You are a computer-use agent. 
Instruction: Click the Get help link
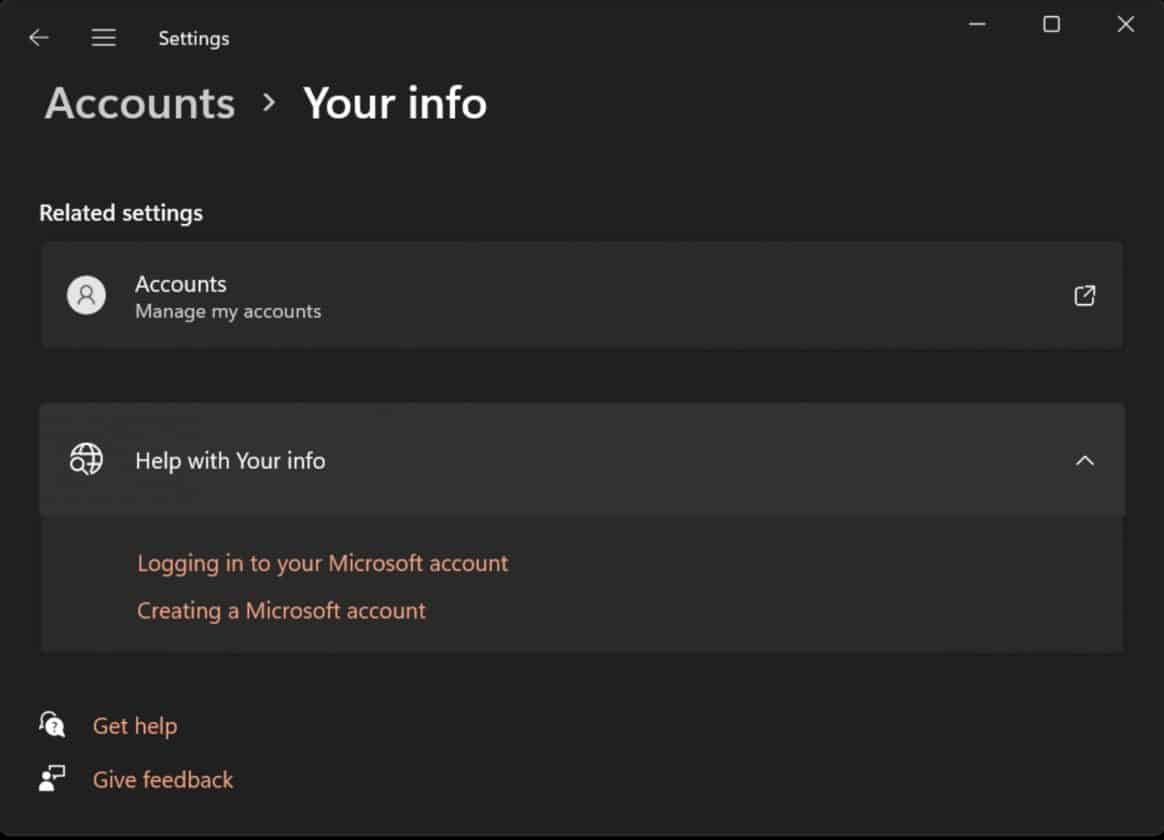pyautogui.click(x=135, y=725)
